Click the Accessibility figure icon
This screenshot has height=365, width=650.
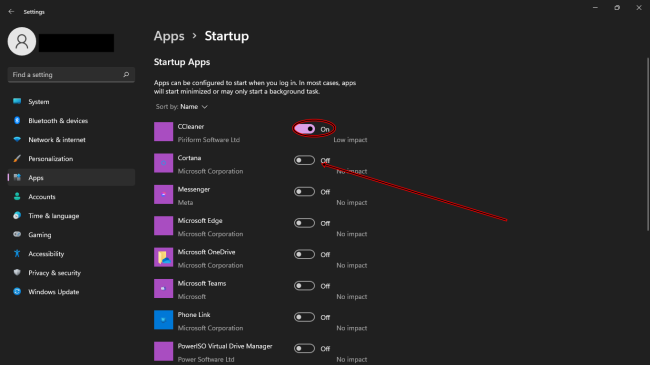17,253
